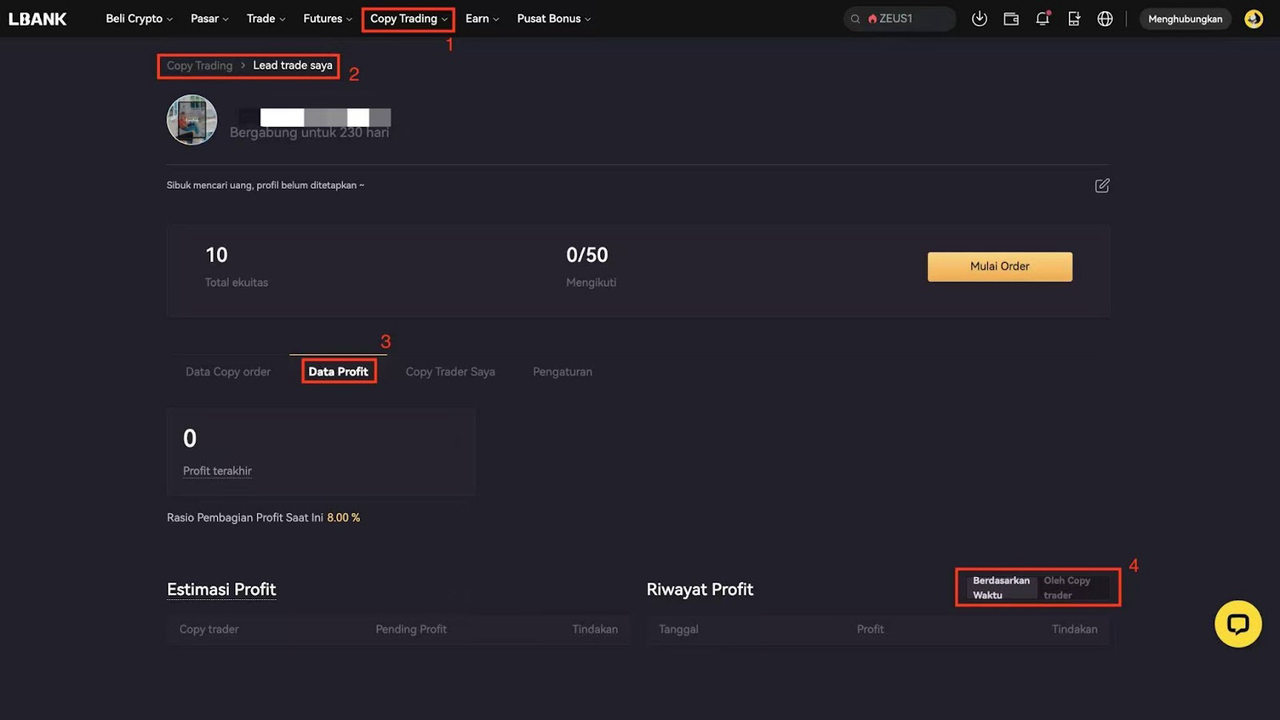Click the ZEUS1 search field

(898, 19)
